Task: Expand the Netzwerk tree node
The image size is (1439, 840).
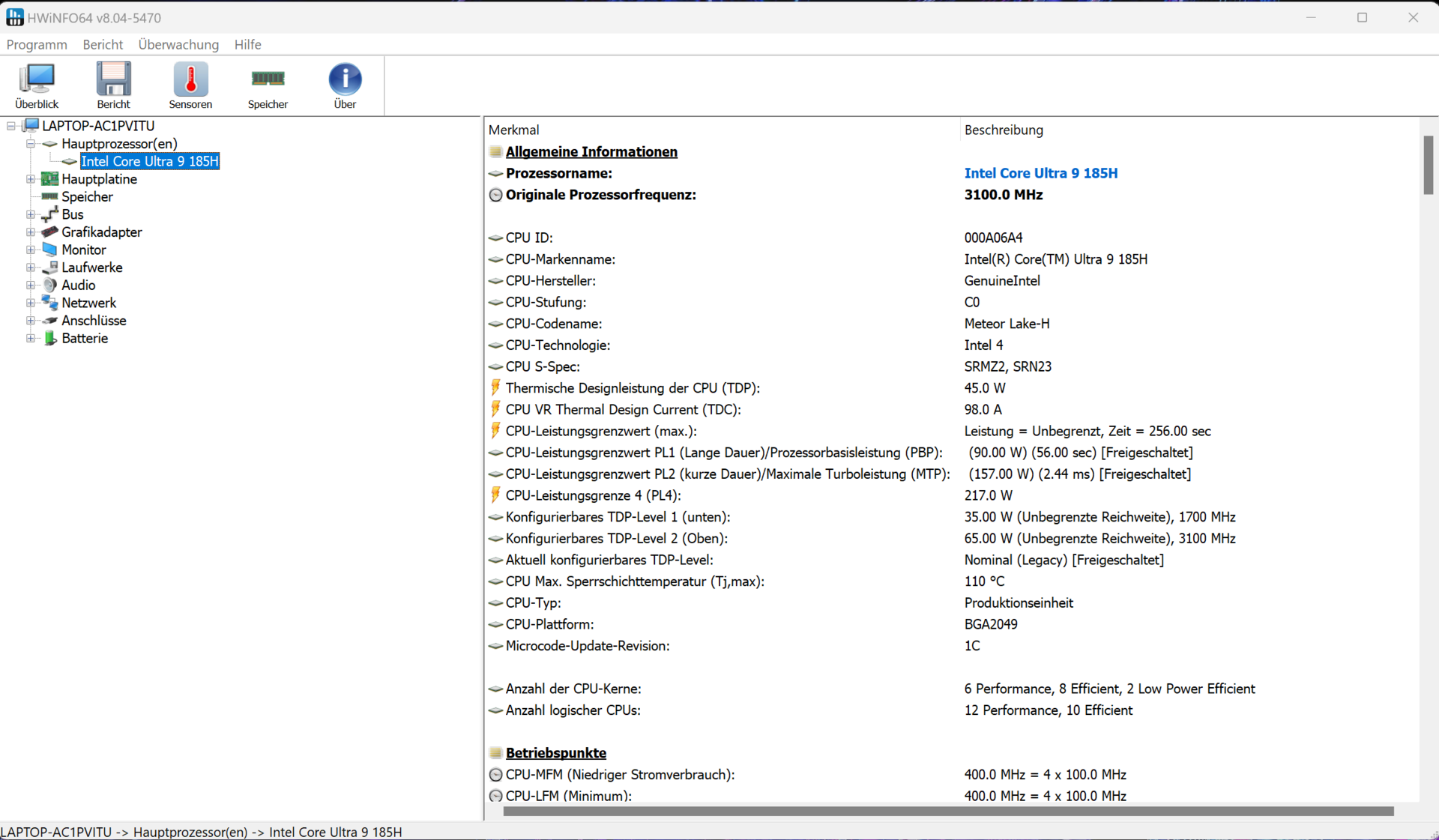Action: [x=31, y=303]
